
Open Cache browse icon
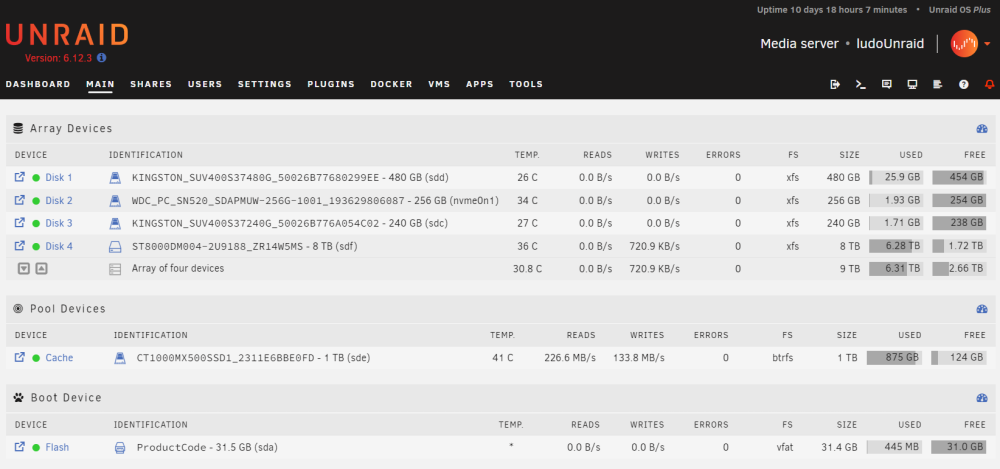(x=20, y=357)
